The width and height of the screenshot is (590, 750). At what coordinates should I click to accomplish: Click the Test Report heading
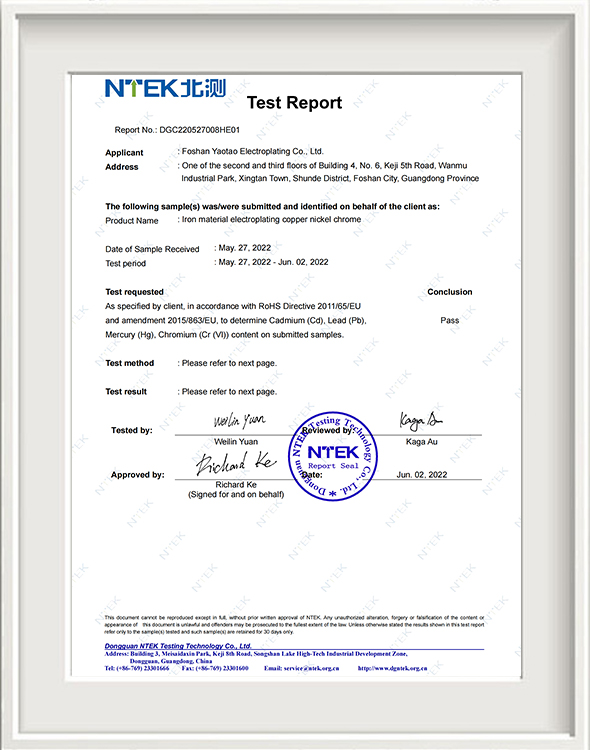[294, 103]
